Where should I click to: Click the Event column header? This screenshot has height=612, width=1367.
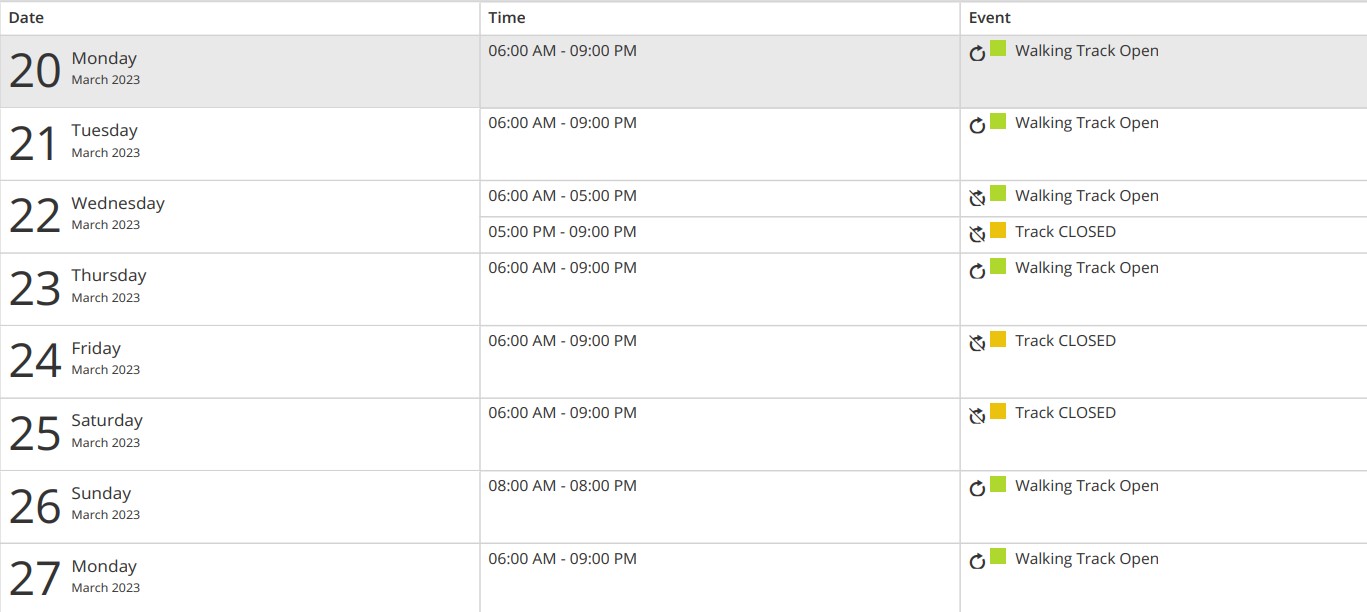[990, 18]
